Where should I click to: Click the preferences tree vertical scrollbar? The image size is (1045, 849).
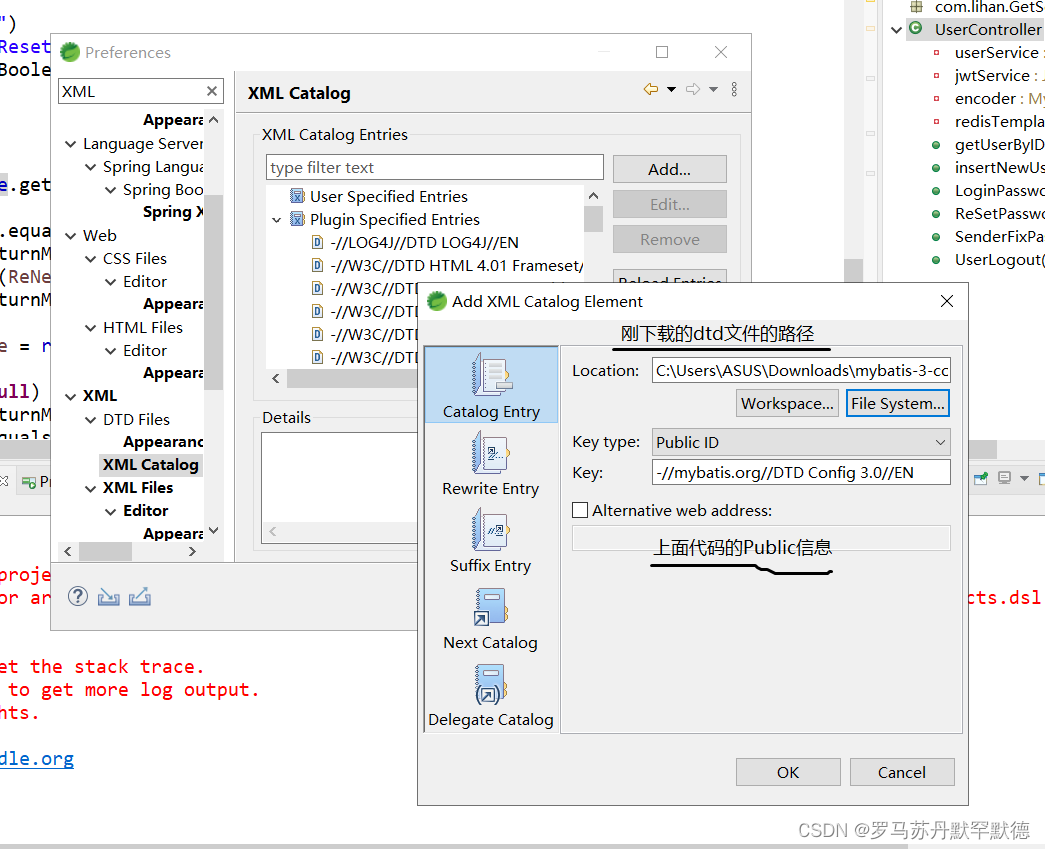[x=213, y=293]
